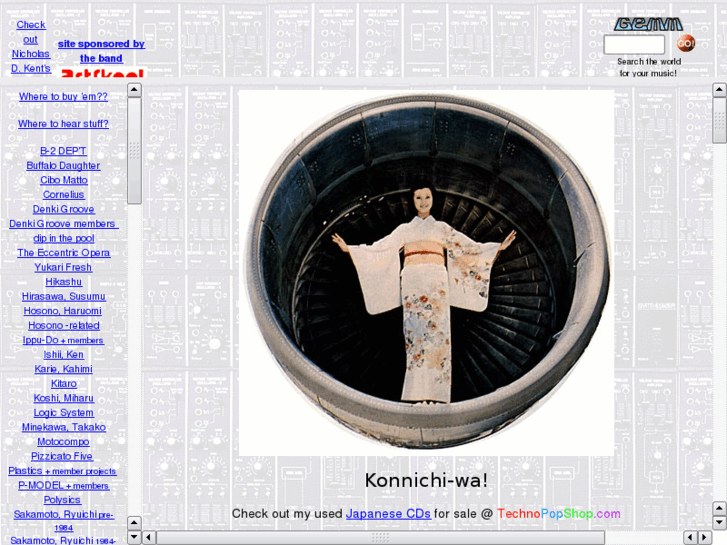
Task: Open the 'Where to buy 'em??' link
Action: tap(63, 96)
